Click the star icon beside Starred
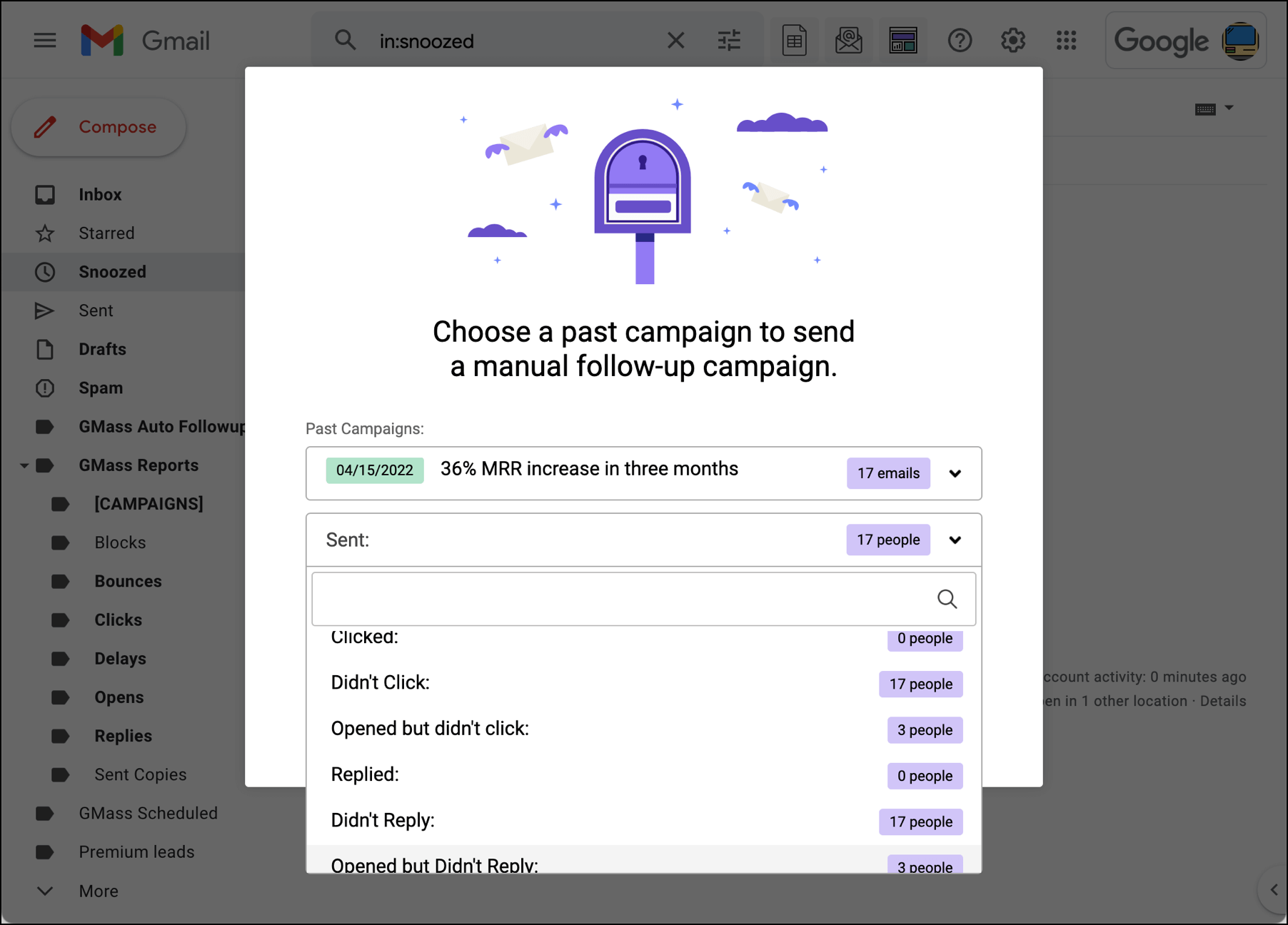The image size is (1288, 925). (x=45, y=233)
